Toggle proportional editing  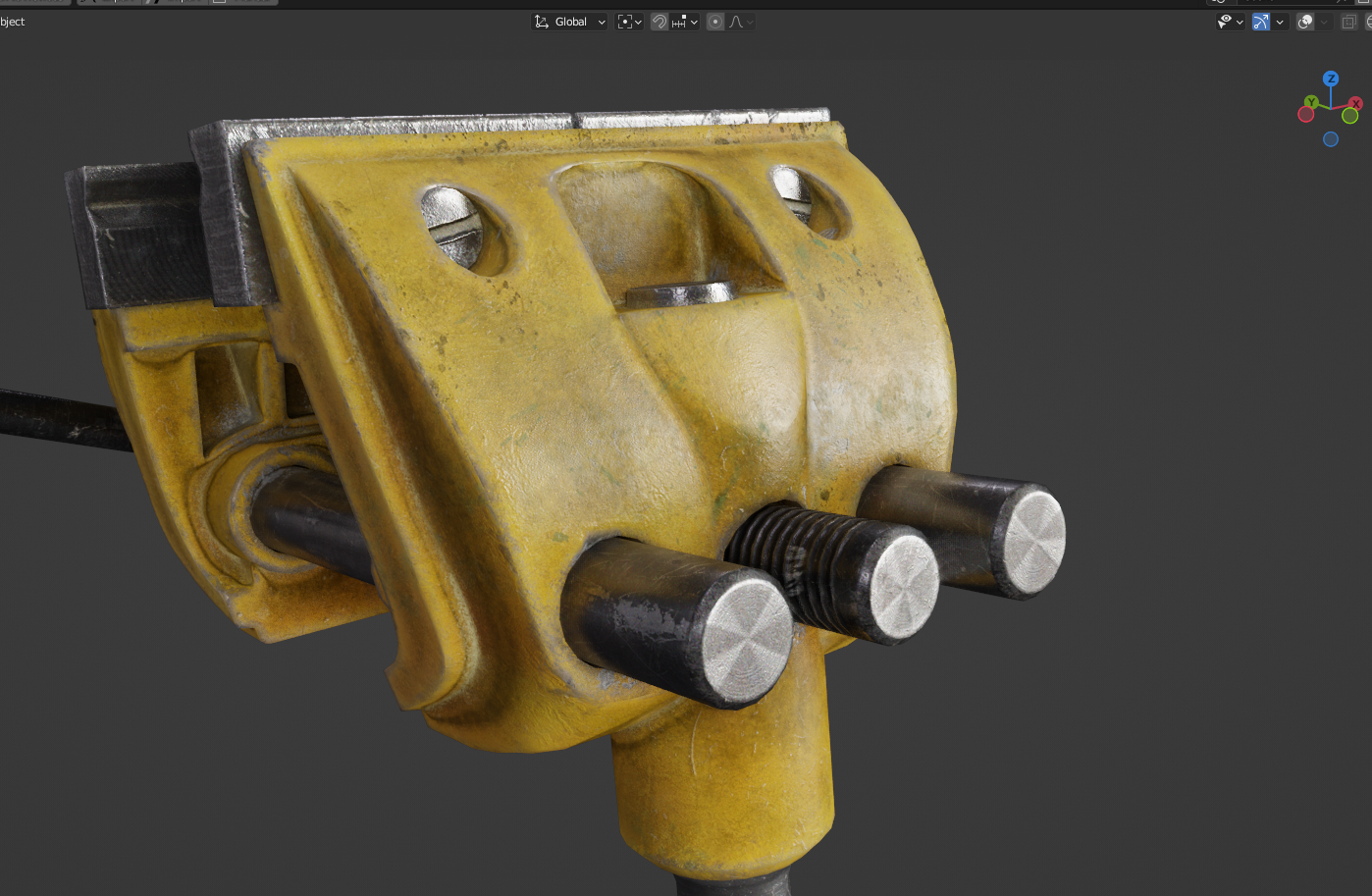pyautogui.click(x=715, y=22)
